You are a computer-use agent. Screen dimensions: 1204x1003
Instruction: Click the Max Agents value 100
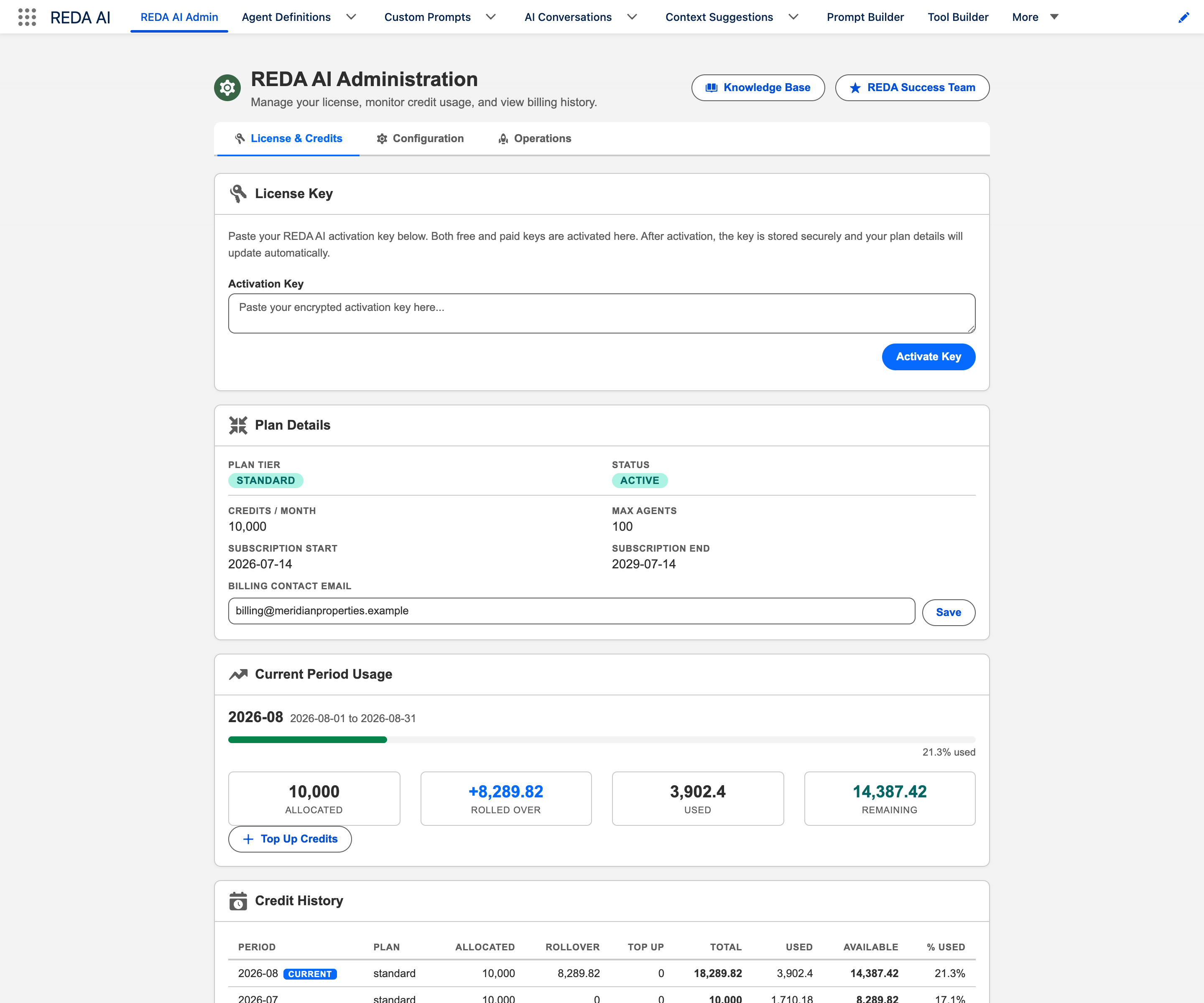coord(622,526)
